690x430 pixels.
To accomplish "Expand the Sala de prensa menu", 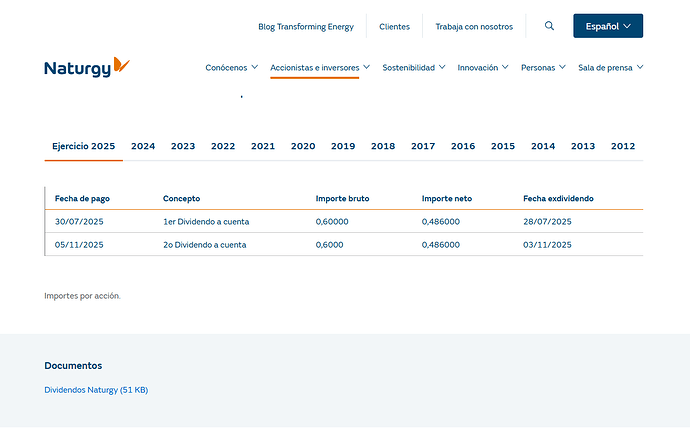I will (610, 68).
